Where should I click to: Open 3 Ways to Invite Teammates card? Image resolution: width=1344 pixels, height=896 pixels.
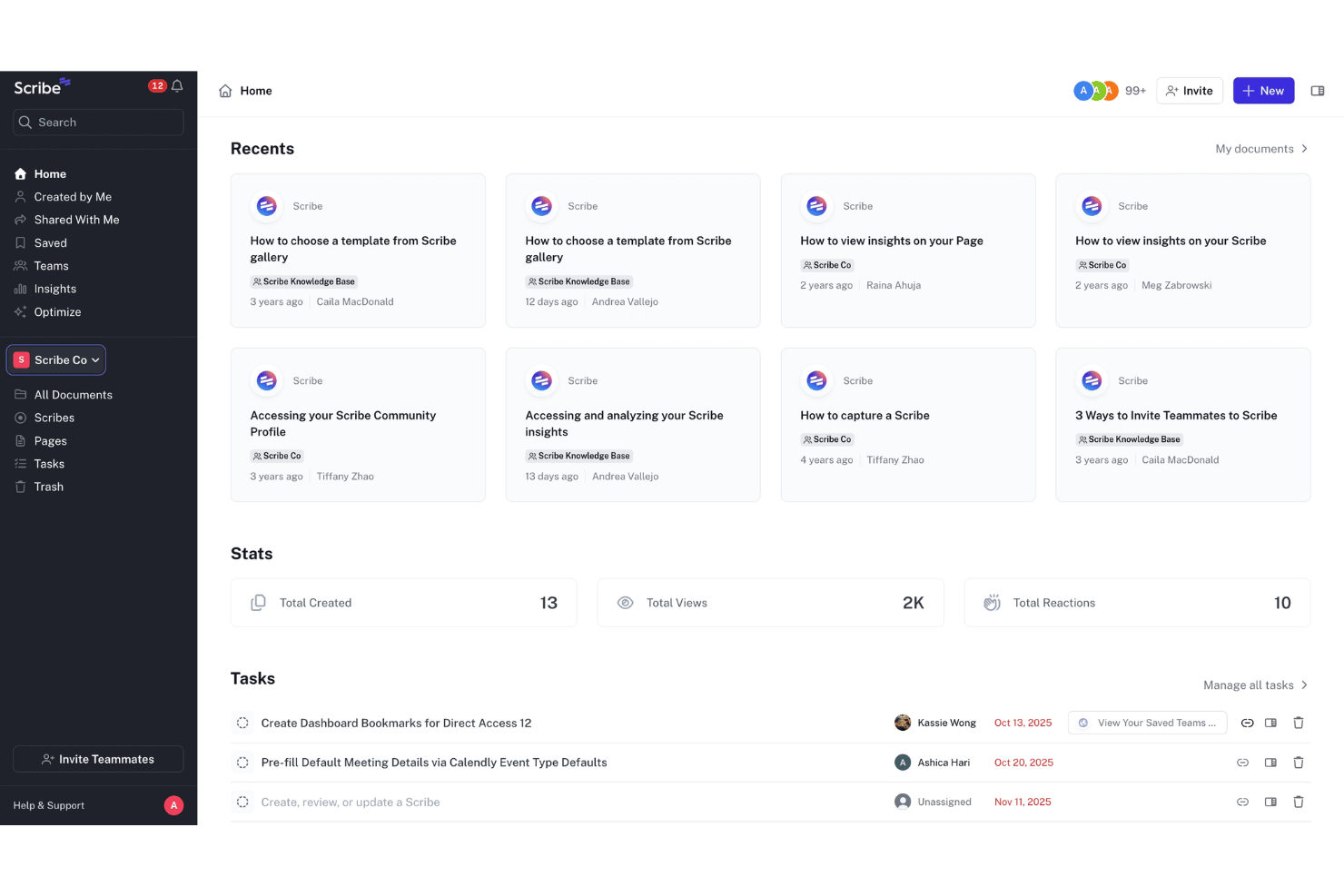[x=1182, y=425]
